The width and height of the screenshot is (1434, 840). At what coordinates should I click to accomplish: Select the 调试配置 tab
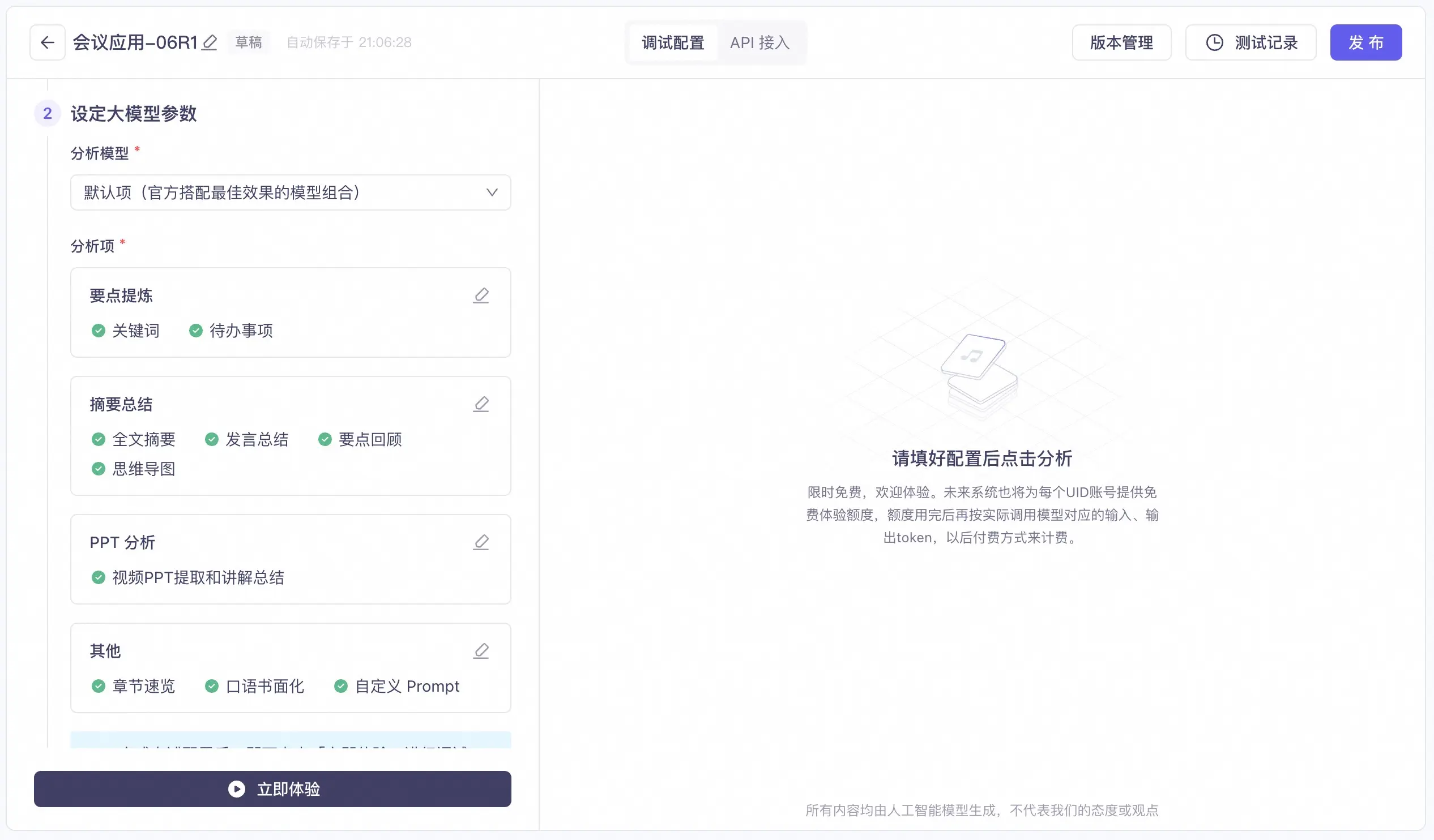(x=673, y=42)
